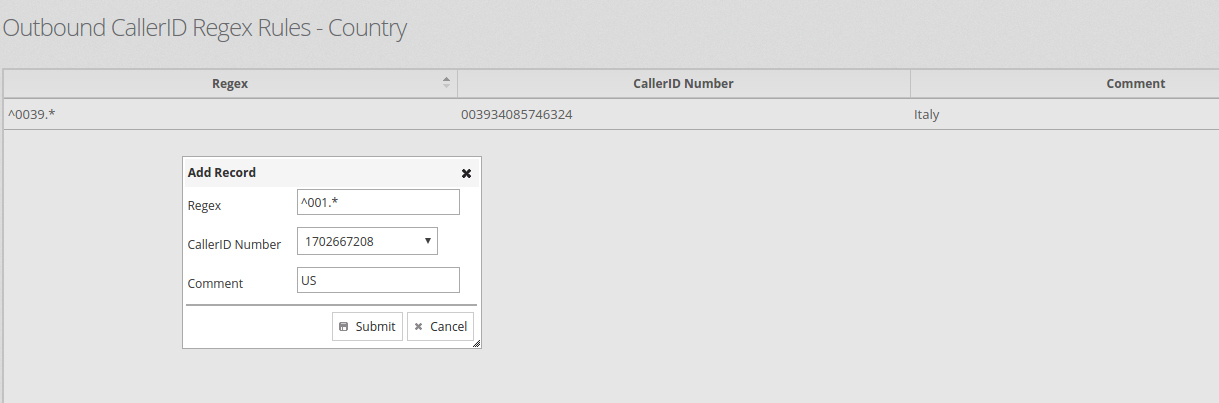This screenshot has height=403, width=1219.
Task: Click the Comment column header
Action: click(1065, 84)
